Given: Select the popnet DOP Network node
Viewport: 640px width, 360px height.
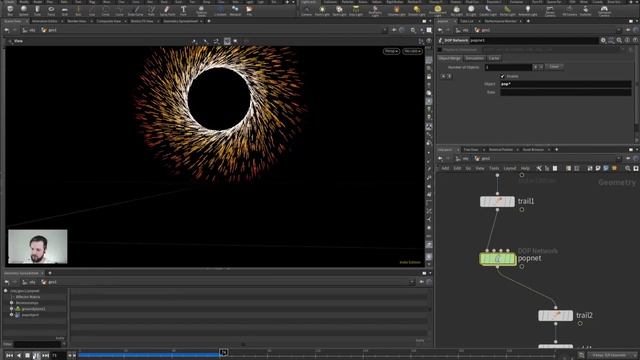Looking at the screenshot, I should 498,259.
